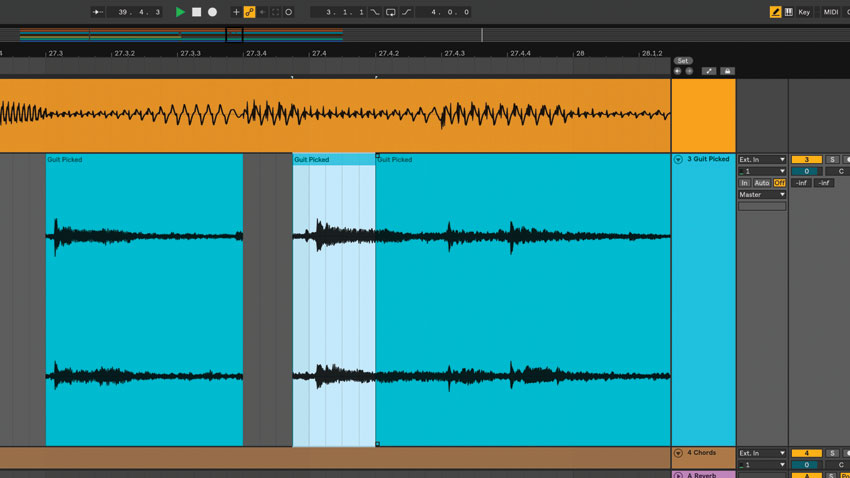Start playback with the green Play button

pos(180,12)
